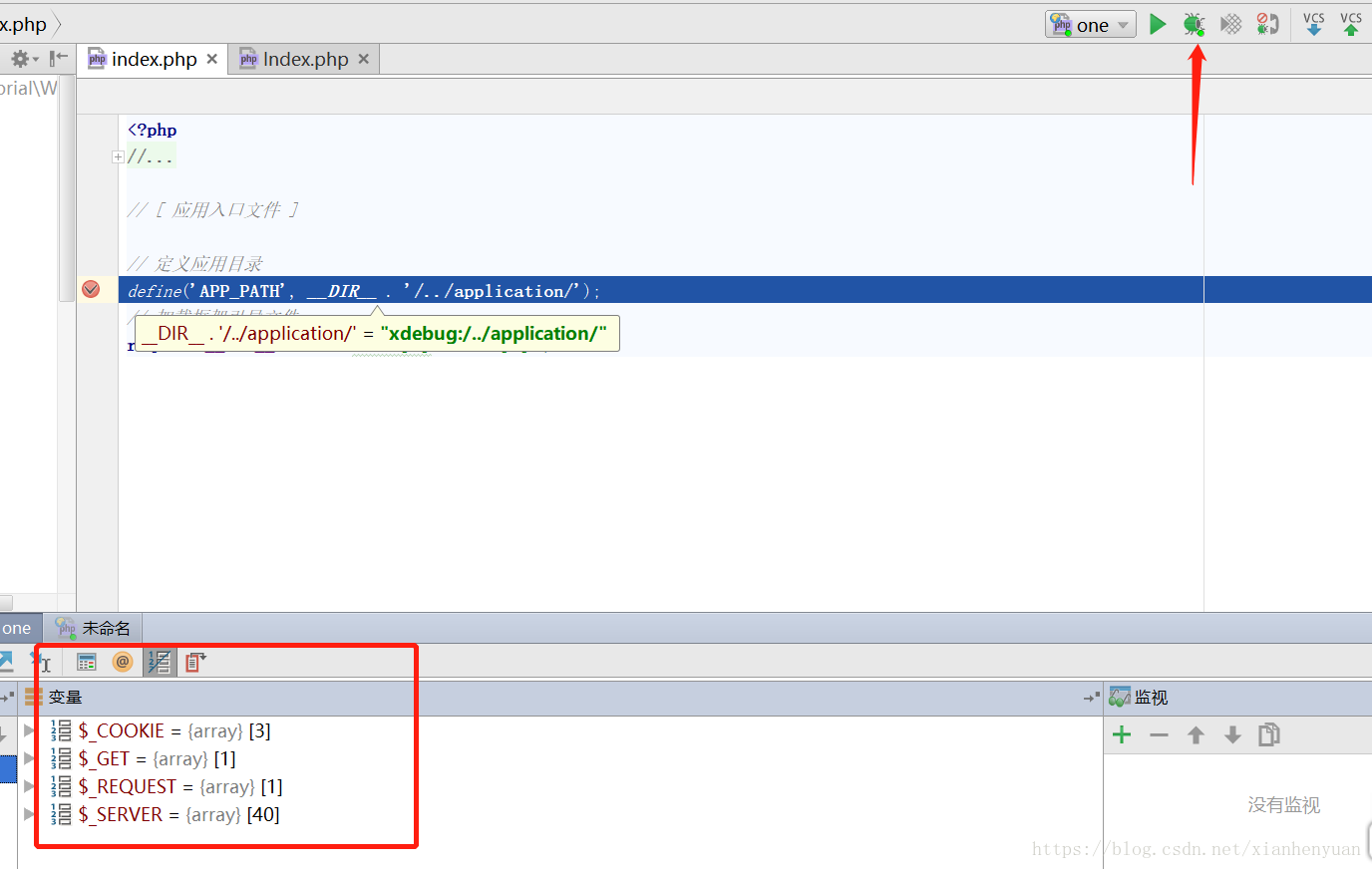Image resolution: width=1372 pixels, height=869 pixels.
Task: Click the x.php breadcrumb item
Action: 23,24
